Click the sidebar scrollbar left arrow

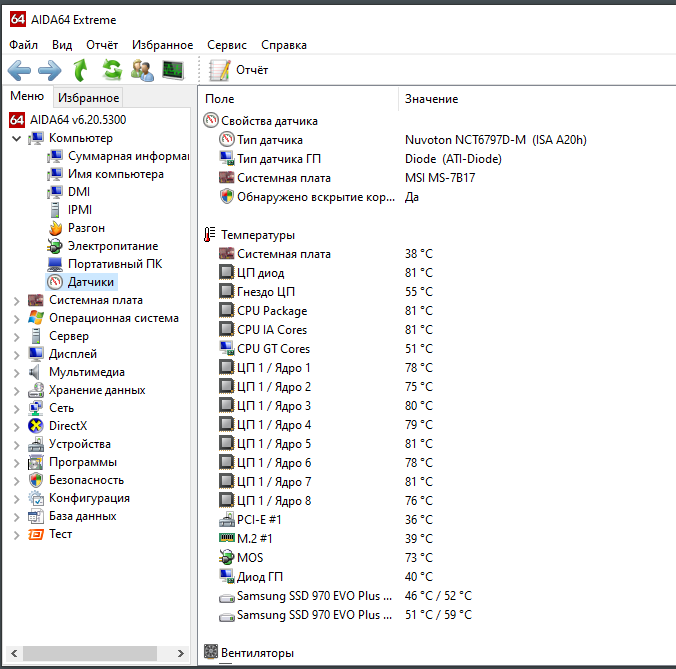coord(14,653)
